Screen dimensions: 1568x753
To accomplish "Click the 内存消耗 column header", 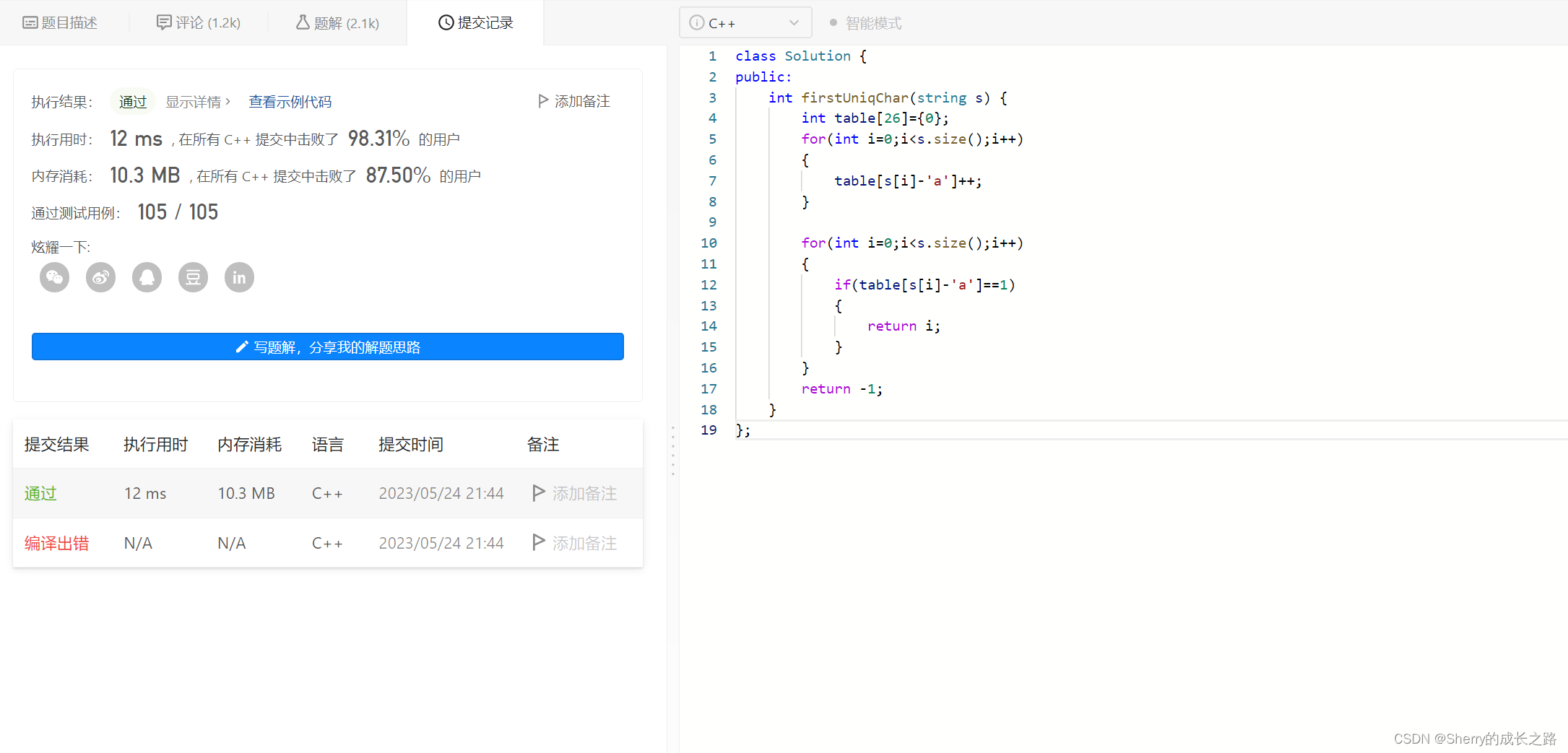I will pos(250,444).
